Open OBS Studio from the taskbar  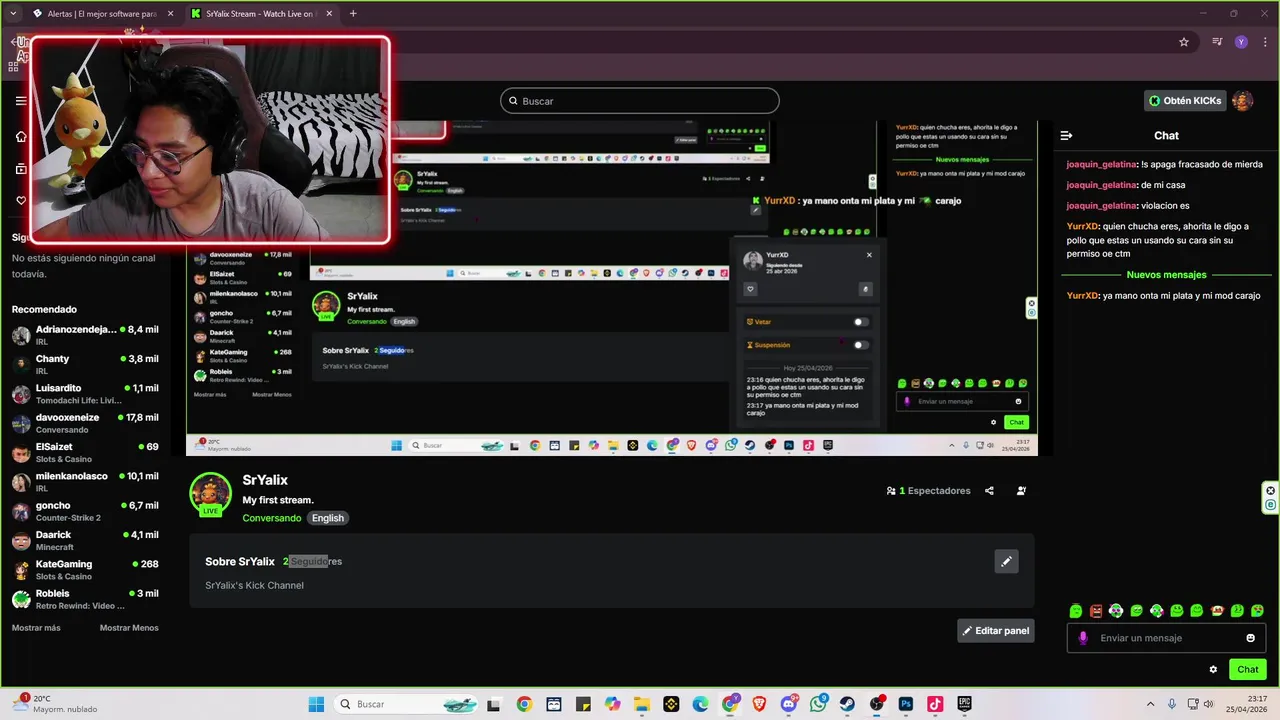pyautogui.click(x=877, y=704)
